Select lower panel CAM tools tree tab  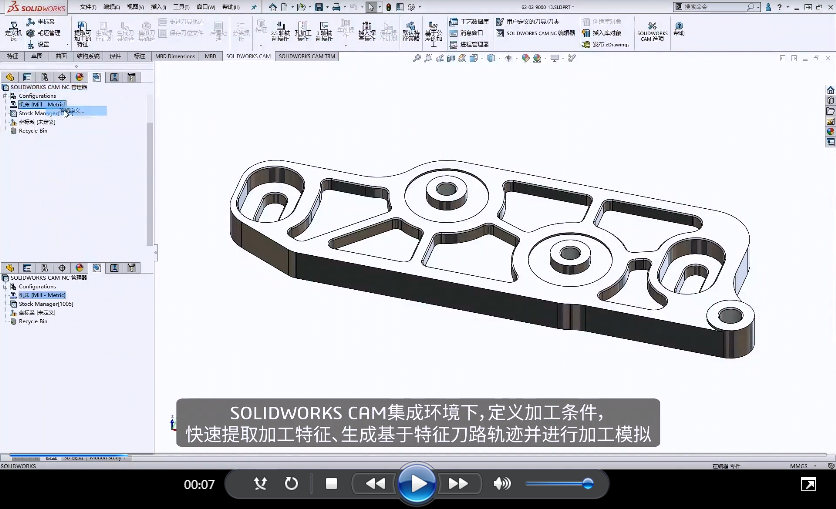point(132,268)
